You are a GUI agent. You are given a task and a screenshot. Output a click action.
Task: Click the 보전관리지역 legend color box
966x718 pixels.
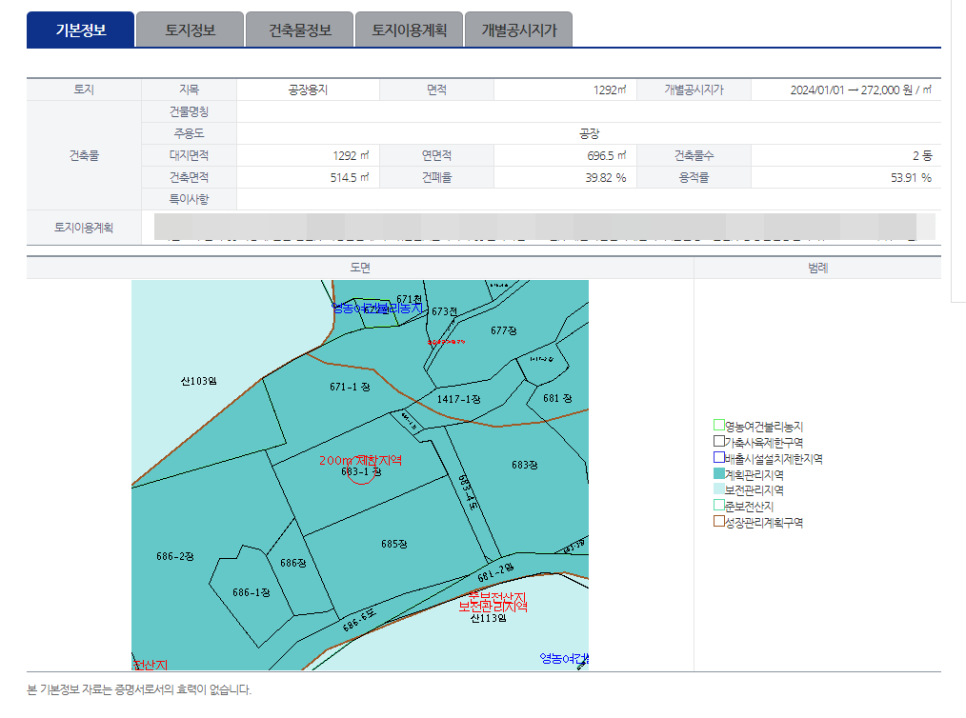click(x=718, y=489)
